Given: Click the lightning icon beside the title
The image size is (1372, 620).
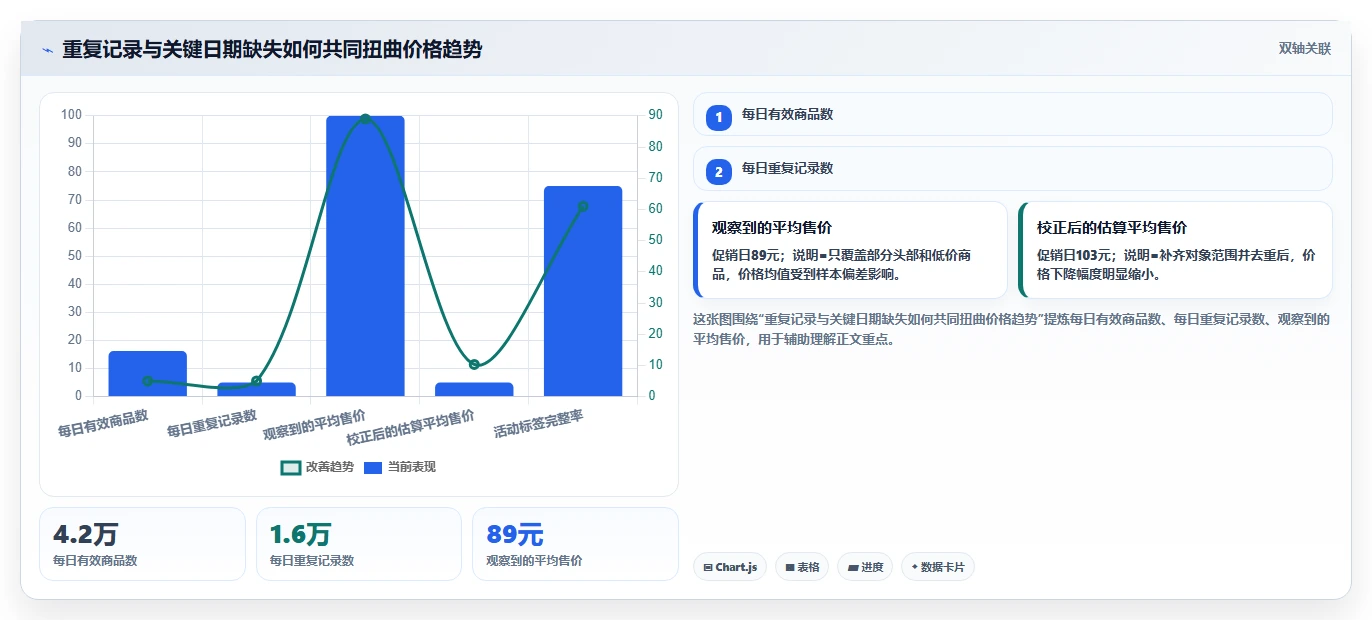Looking at the screenshot, I should coord(47,50).
